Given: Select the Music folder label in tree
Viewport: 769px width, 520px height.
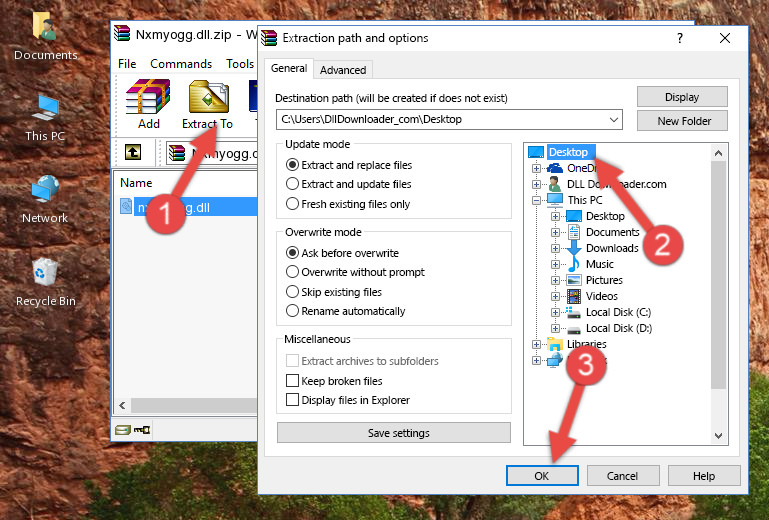Looking at the screenshot, I should (599, 264).
